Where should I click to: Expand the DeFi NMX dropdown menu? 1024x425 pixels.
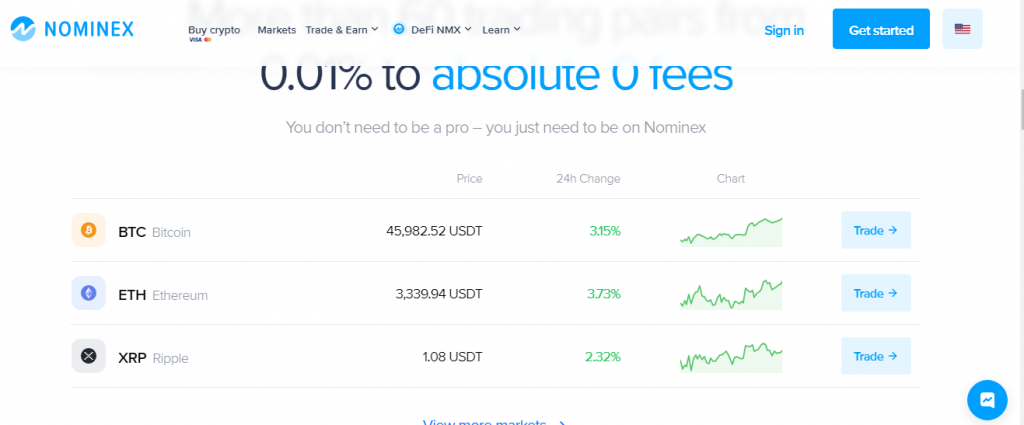coord(432,29)
